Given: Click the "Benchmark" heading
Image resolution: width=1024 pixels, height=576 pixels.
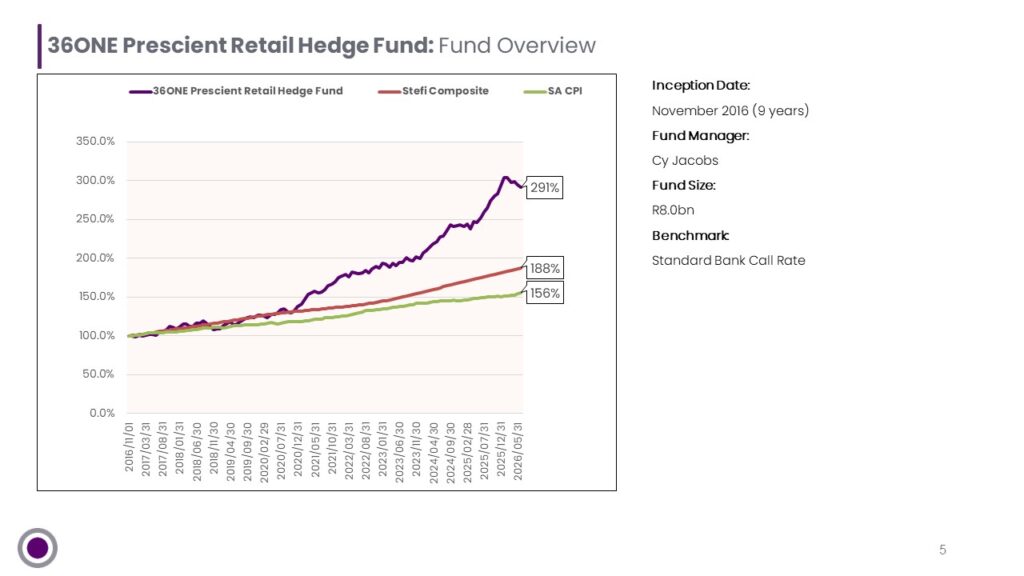Looking at the screenshot, I should pos(690,236).
